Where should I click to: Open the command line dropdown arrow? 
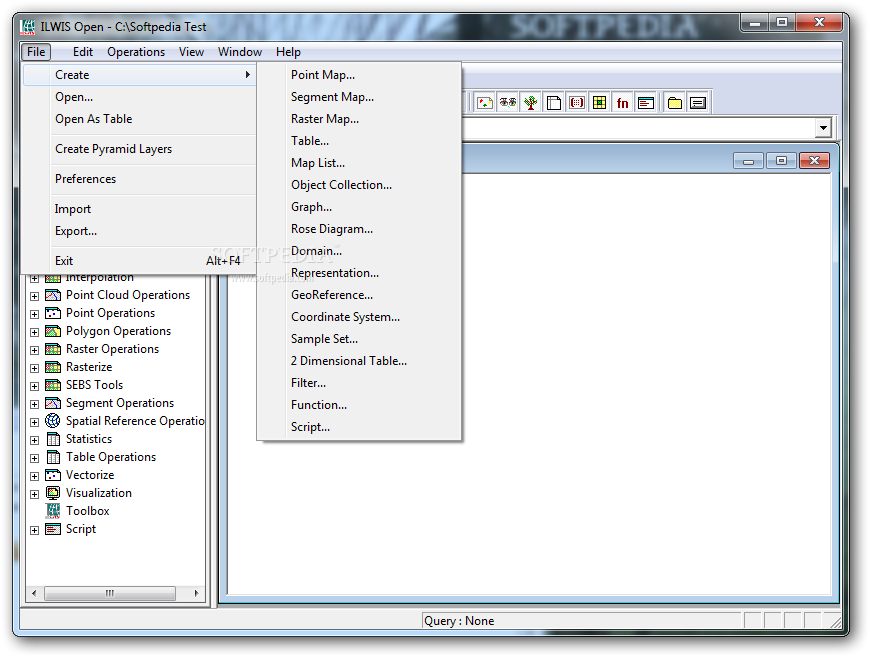click(823, 128)
